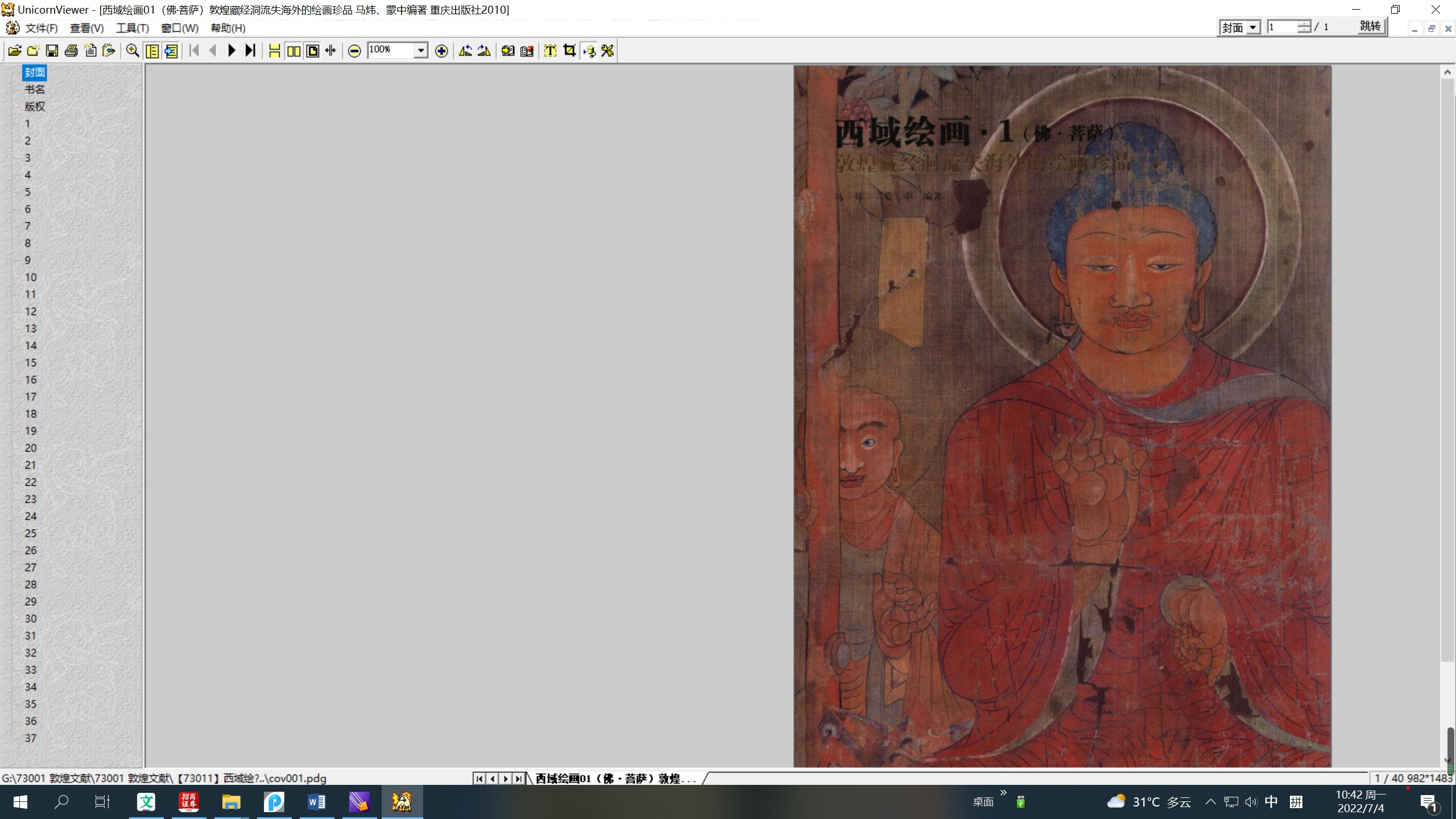Click the 跳转 jump button
This screenshot has height=819, width=1456.
[1370, 27]
